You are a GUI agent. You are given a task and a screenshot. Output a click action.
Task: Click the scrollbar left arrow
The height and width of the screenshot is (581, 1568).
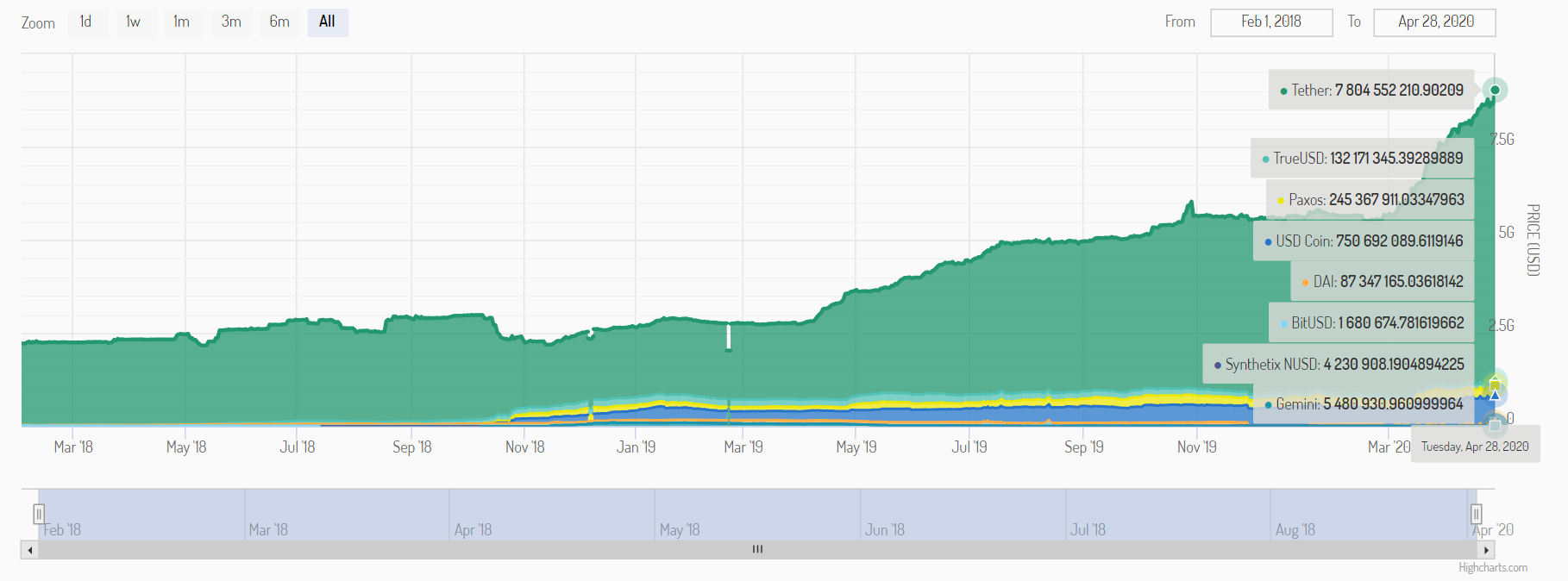30,550
